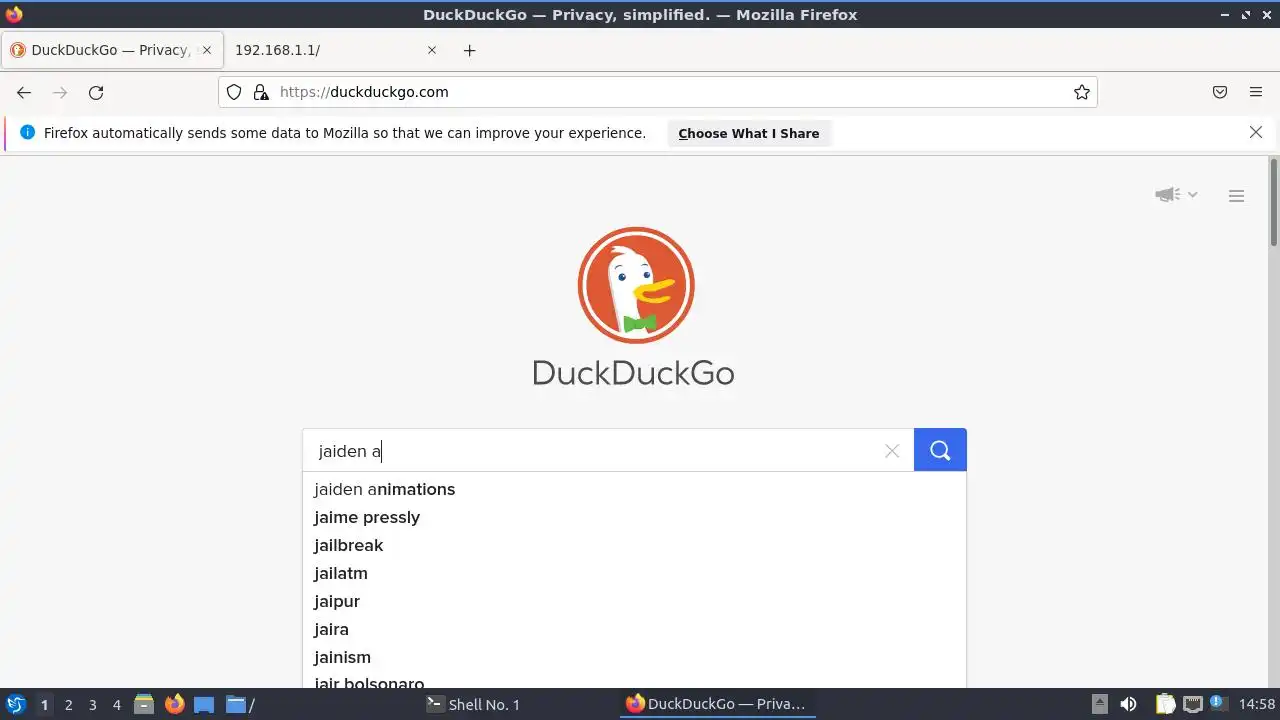The height and width of the screenshot is (720, 1280).
Task: Open the desktop start menu icon
Action: pyautogui.click(x=16, y=704)
